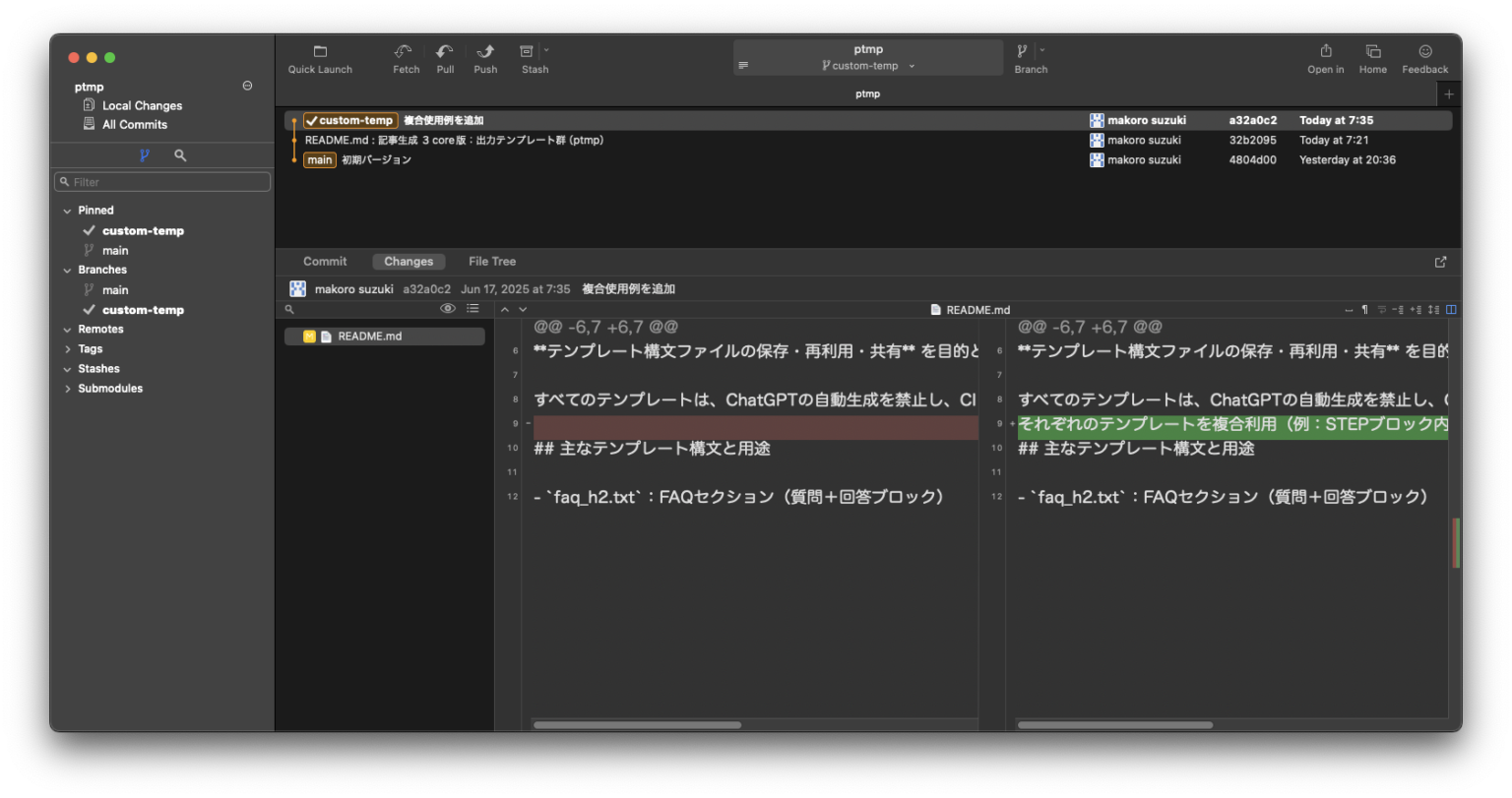The height and width of the screenshot is (798, 1512).
Task: Create a new branch via Branch icon
Action: coord(1022,51)
